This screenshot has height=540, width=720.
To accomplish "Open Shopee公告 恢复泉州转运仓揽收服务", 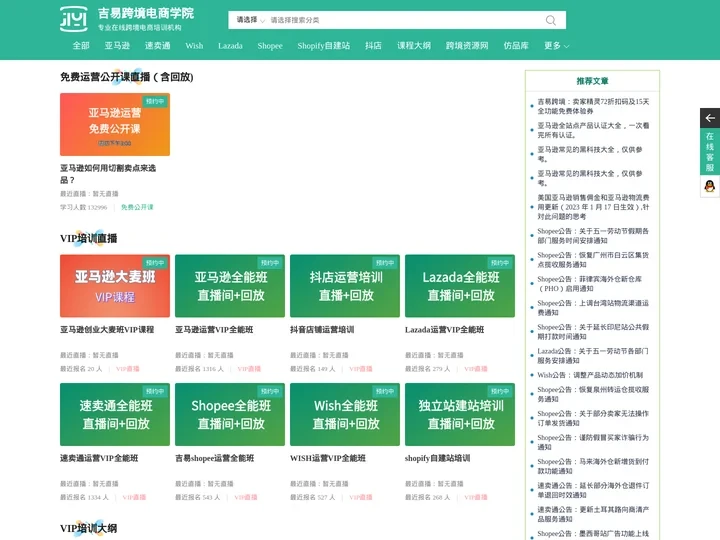I will point(593,394).
